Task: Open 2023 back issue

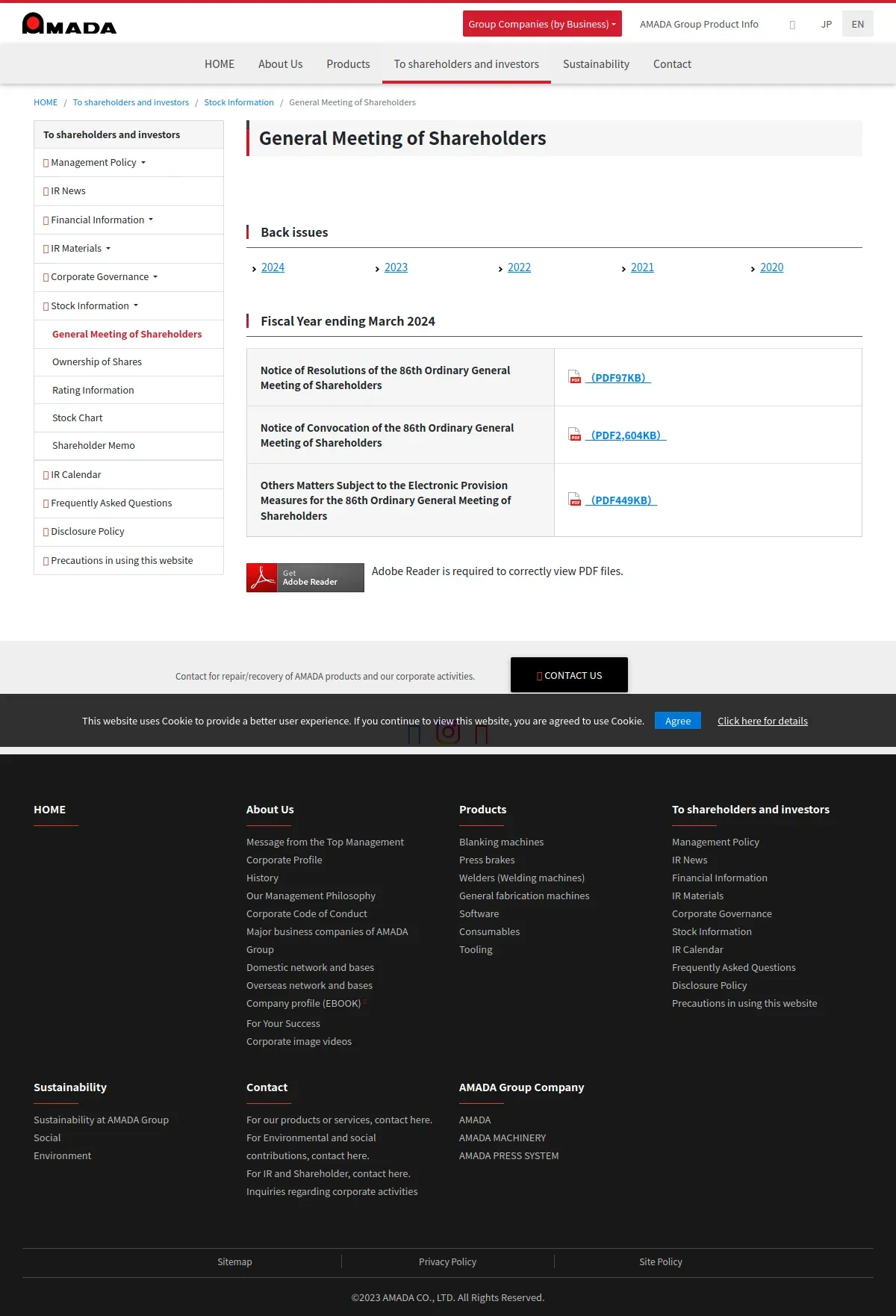Action: click(396, 267)
